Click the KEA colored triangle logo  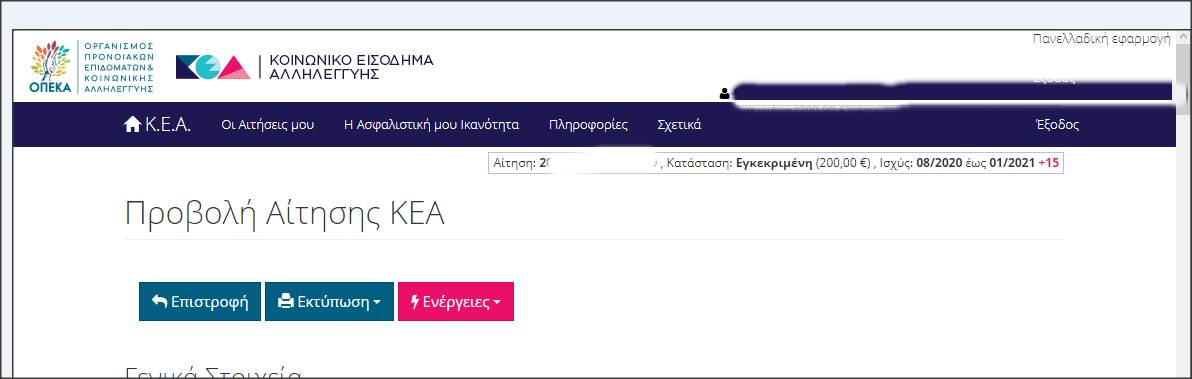pyautogui.click(x=213, y=67)
